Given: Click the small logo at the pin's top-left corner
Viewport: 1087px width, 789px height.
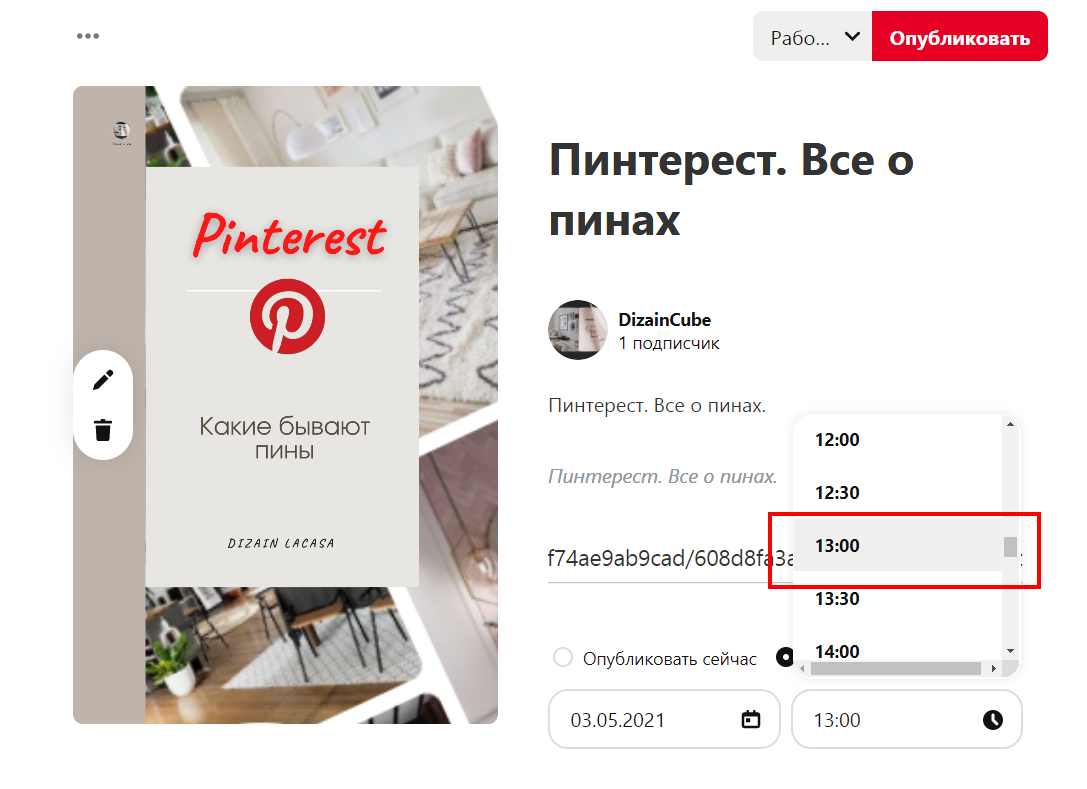Looking at the screenshot, I should click(x=121, y=132).
